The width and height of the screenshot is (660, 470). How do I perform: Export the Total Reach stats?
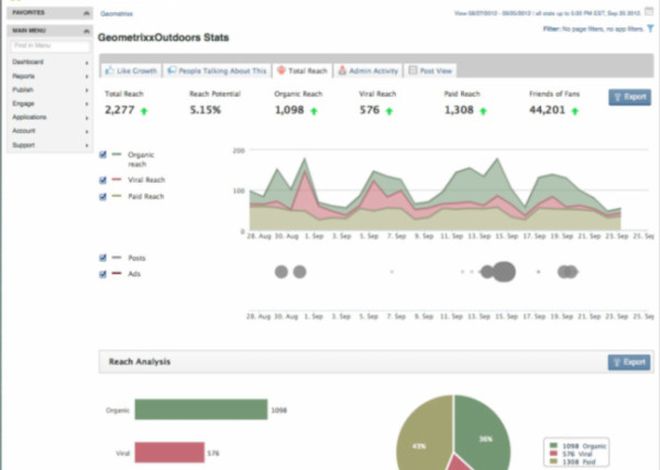click(x=629, y=97)
